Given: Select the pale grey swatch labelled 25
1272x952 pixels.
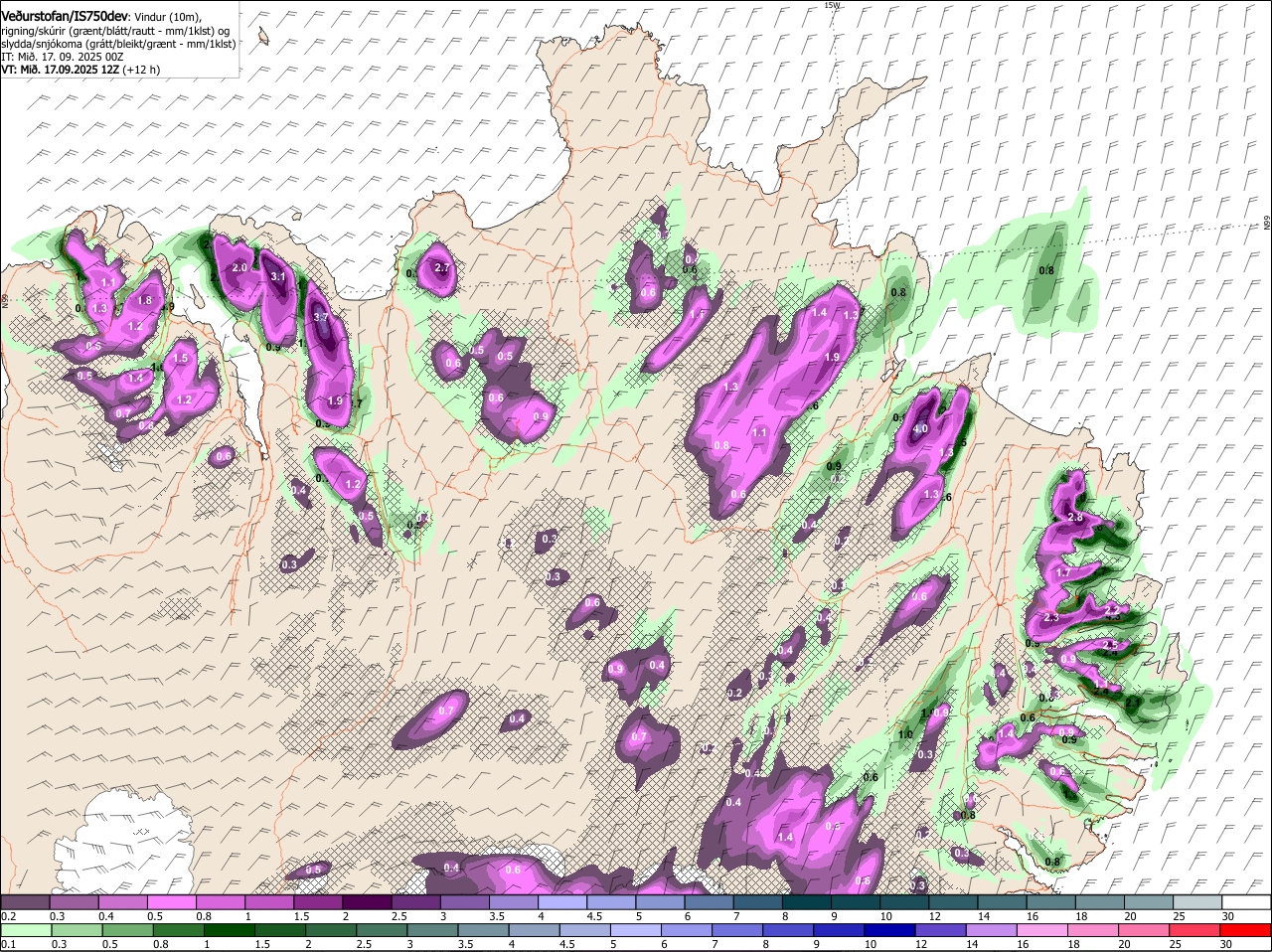Looking at the screenshot, I should 1196,902.
